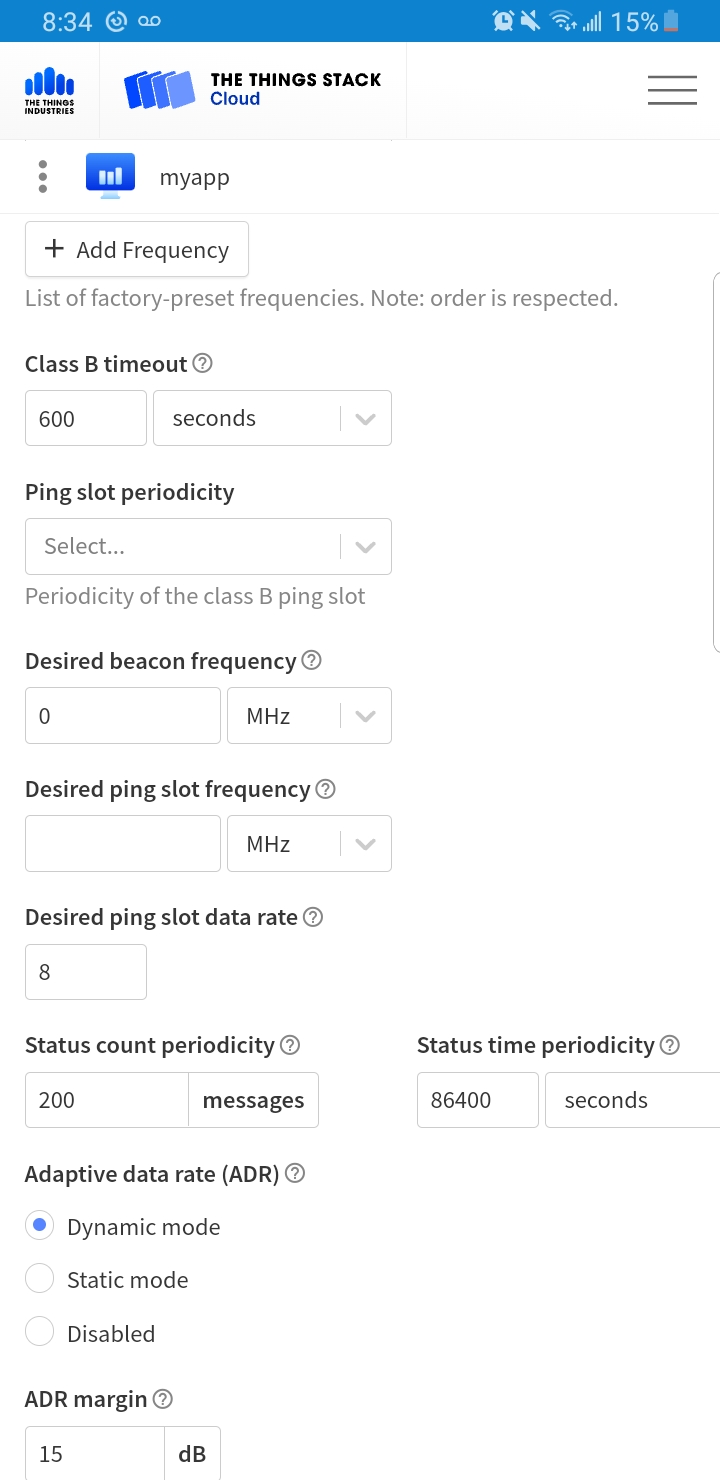This screenshot has height=1480, width=720.
Task: Click the myapp application icon
Action: pyautogui.click(x=110, y=177)
